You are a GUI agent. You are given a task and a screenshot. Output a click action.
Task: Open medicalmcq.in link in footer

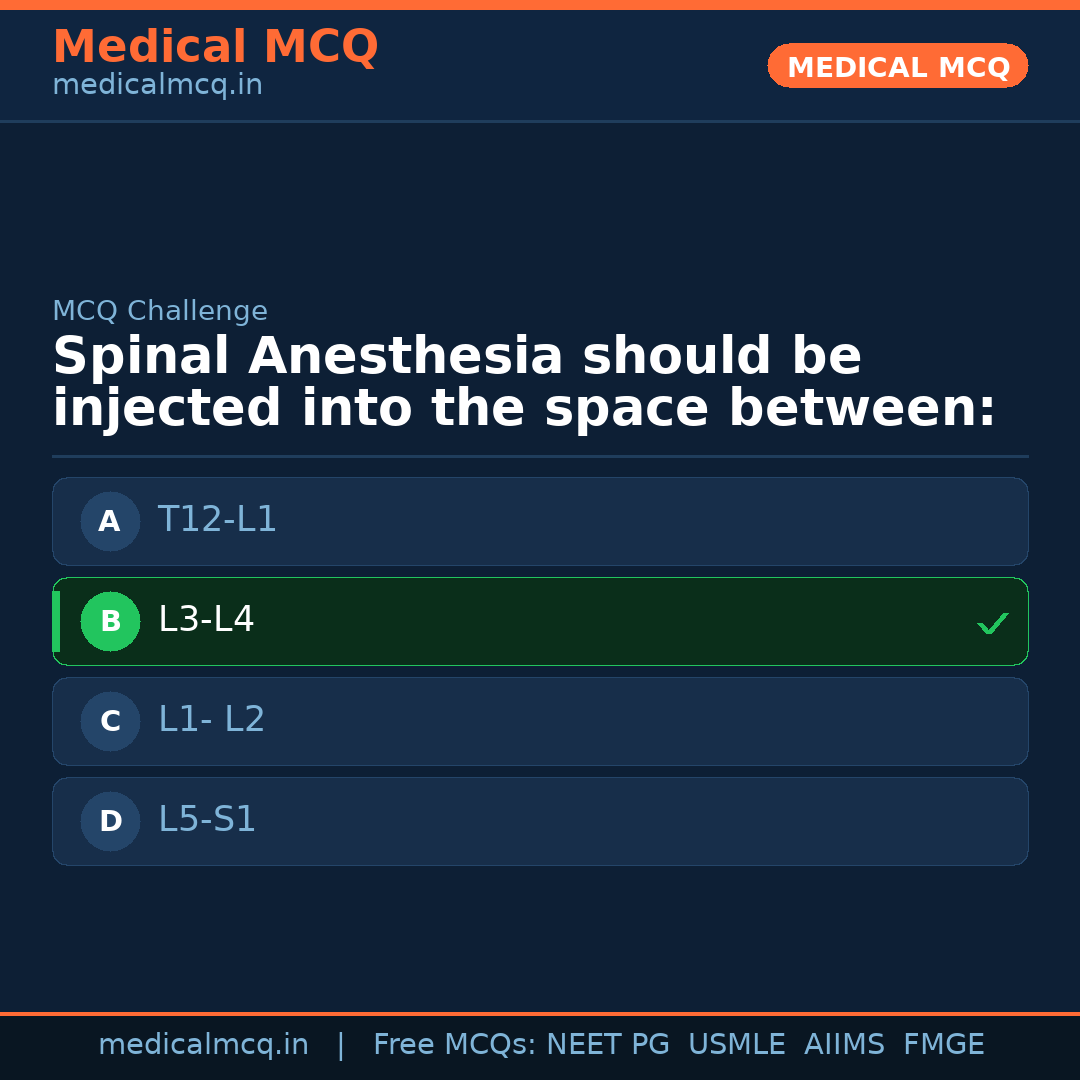coord(203,1045)
